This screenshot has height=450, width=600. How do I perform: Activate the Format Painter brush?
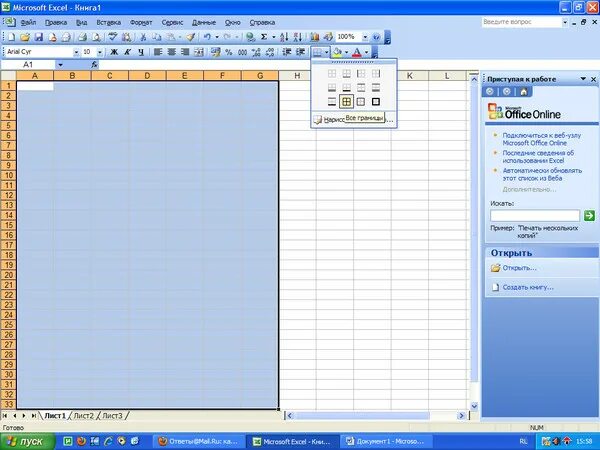(x=191, y=37)
